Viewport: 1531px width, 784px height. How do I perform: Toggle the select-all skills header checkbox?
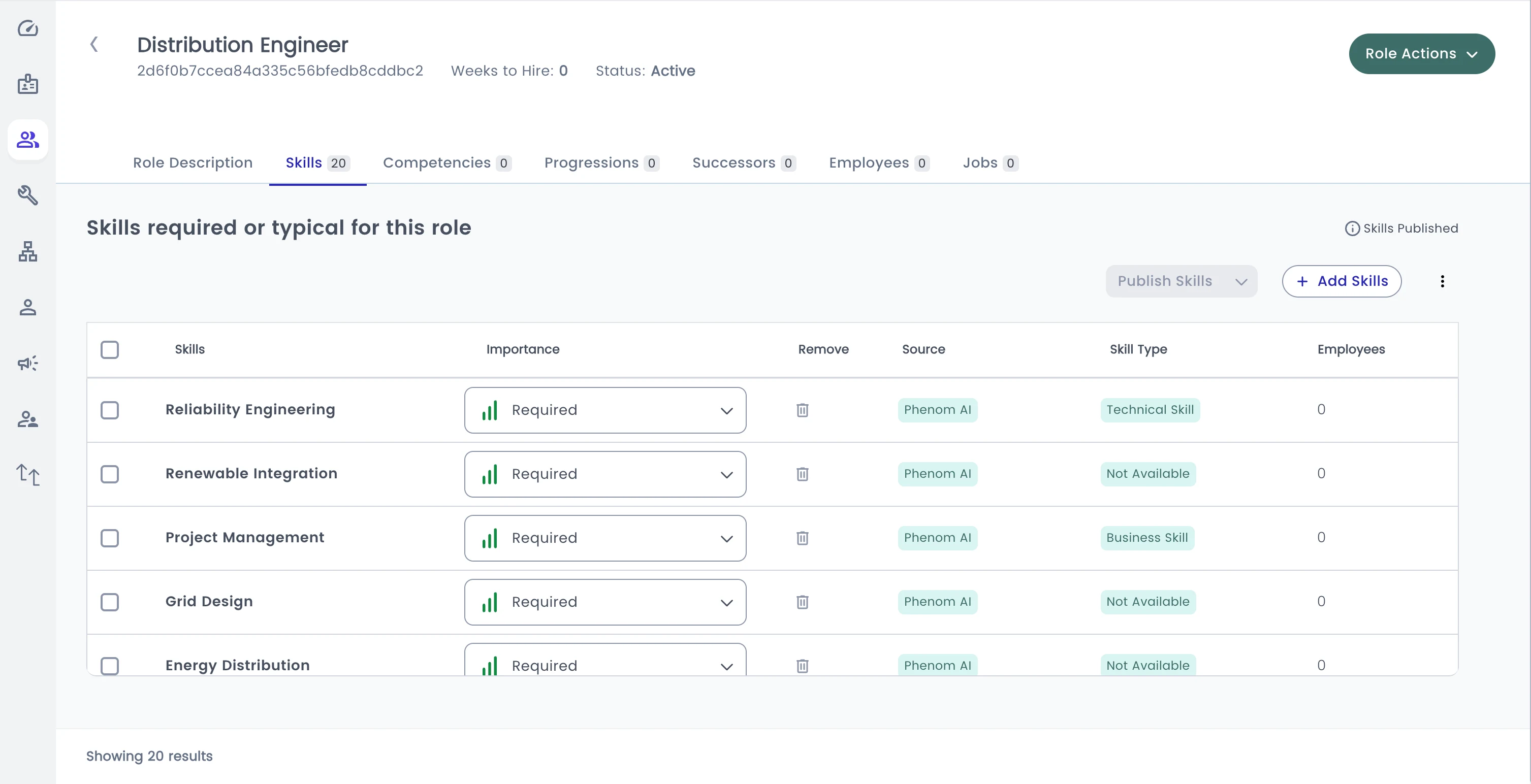(x=110, y=350)
